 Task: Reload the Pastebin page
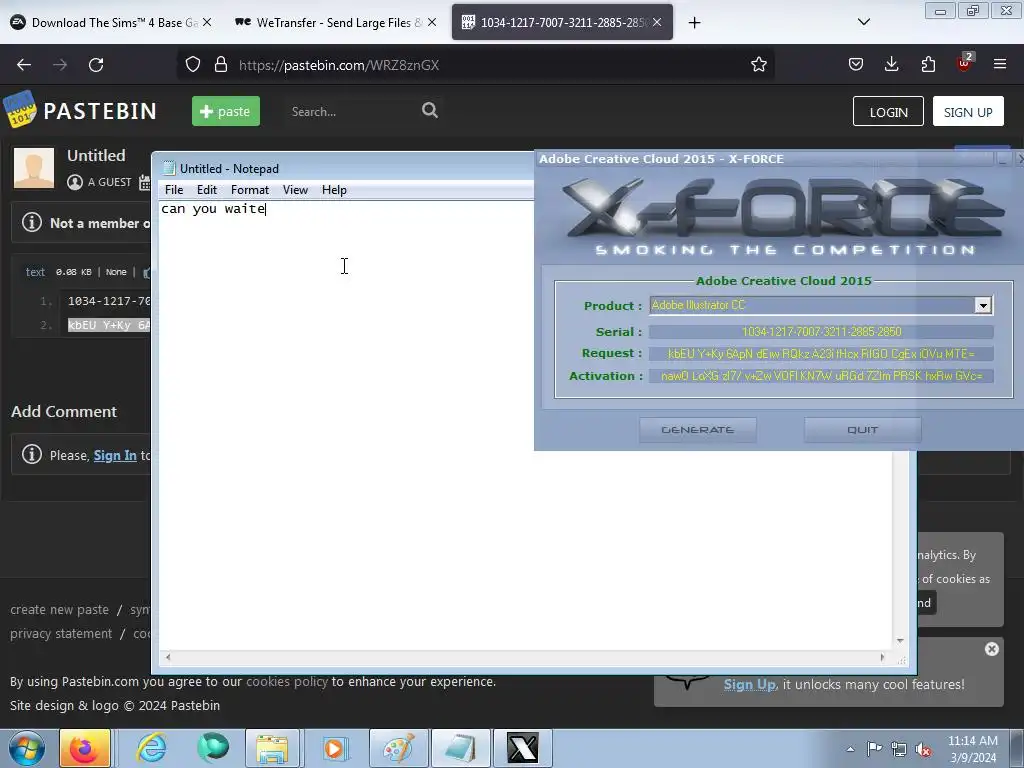pyautogui.click(x=96, y=65)
